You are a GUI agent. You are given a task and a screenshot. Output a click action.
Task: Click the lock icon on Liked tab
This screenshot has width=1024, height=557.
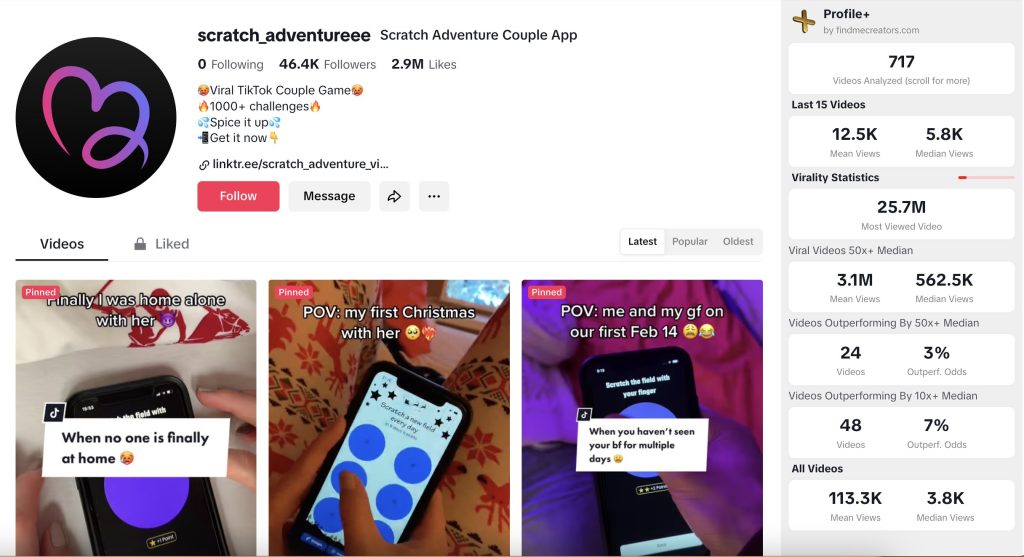140,244
